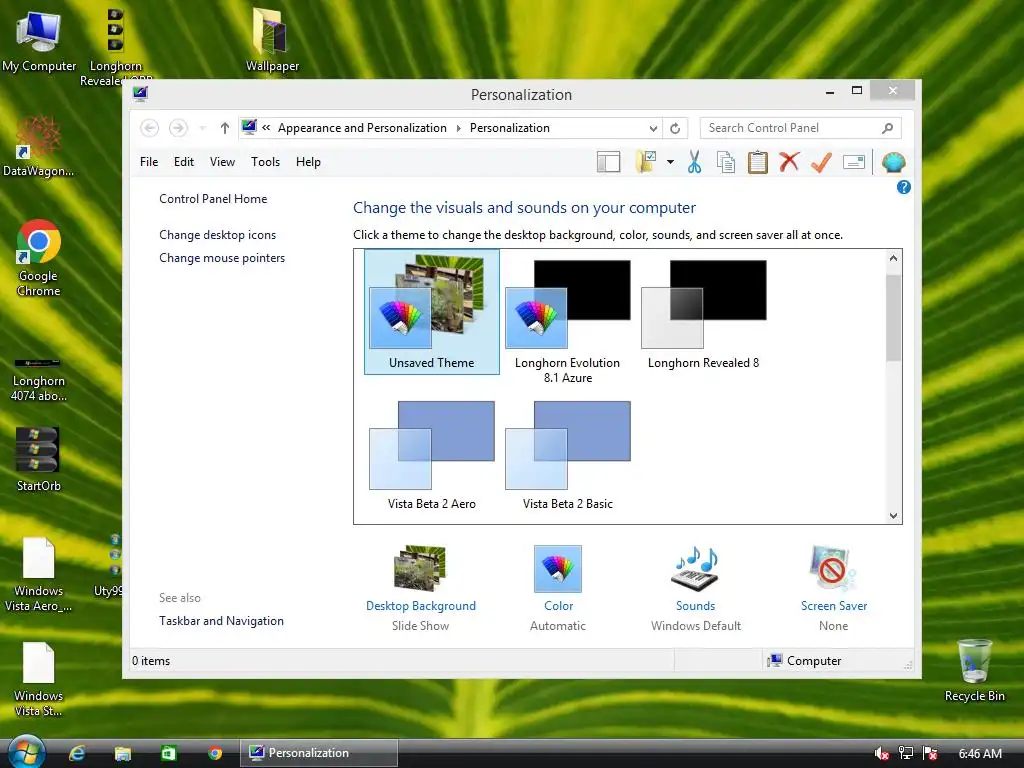Open the Color settings swatch icon
This screenshot has width=1024, height=768.
558,568
